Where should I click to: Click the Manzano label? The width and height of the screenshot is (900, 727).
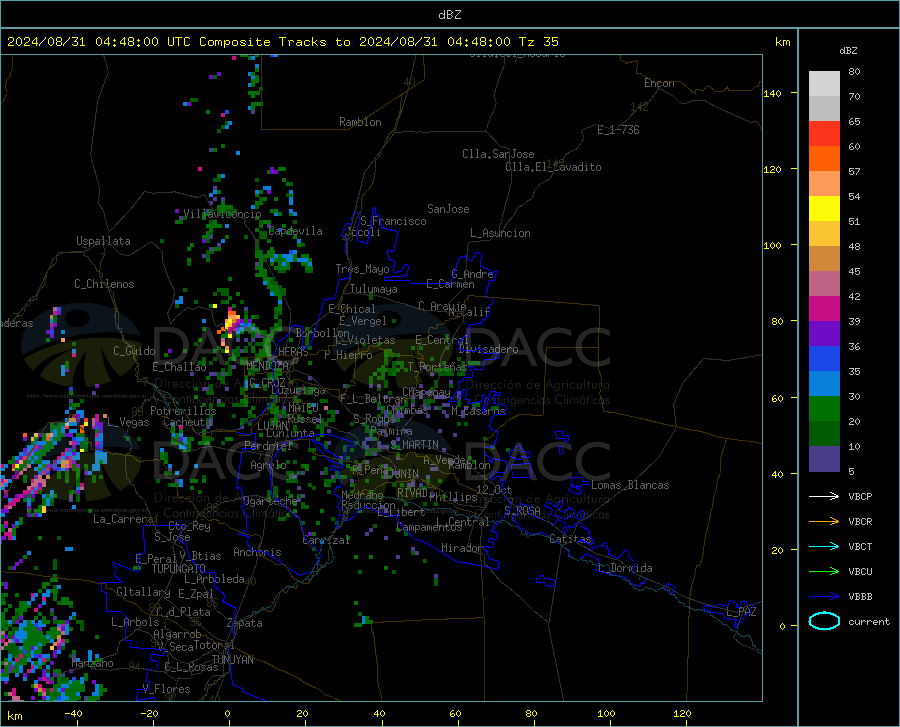click(x=92, y=663)
